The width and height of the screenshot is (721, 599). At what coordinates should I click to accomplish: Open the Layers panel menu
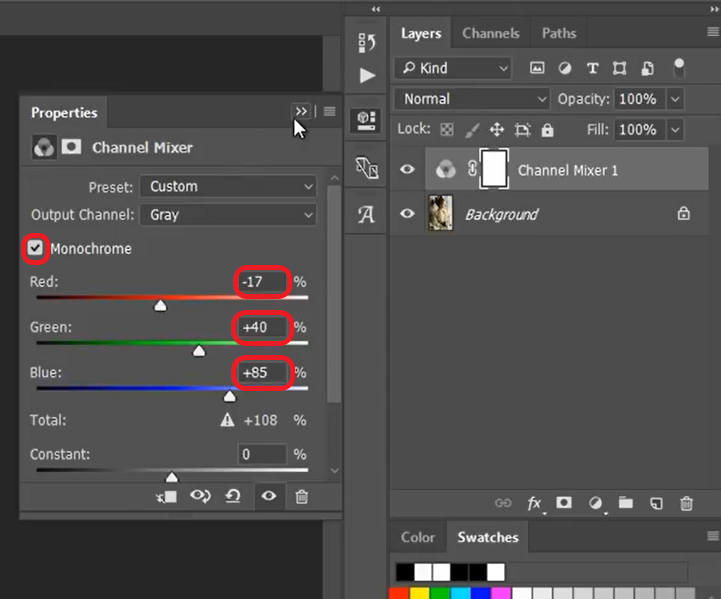click(x=713, y=31)
